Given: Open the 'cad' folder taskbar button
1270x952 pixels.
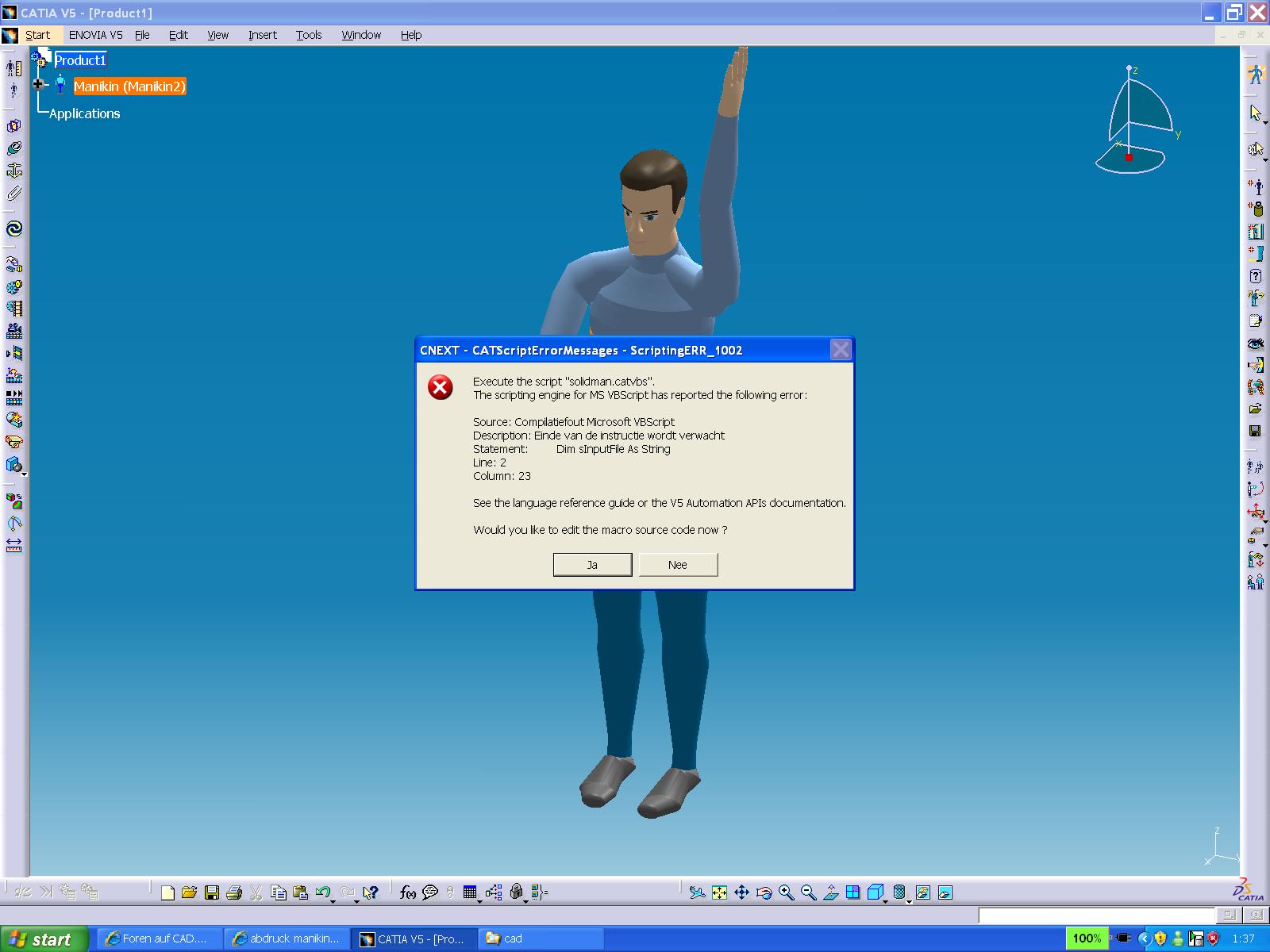Looking at the screenshot, I should [541, 939].
